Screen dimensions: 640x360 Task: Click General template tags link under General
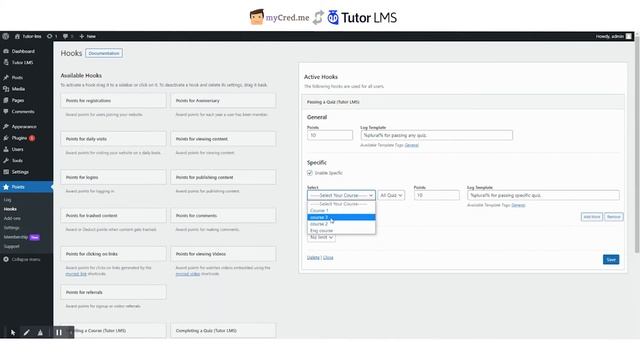411,145
